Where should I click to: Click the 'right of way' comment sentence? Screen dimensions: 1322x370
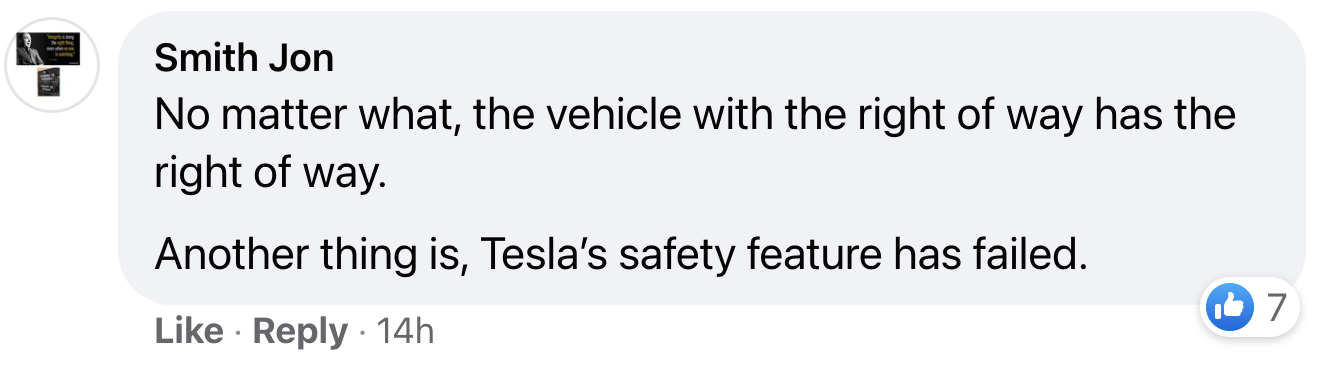tap(695, 145)
